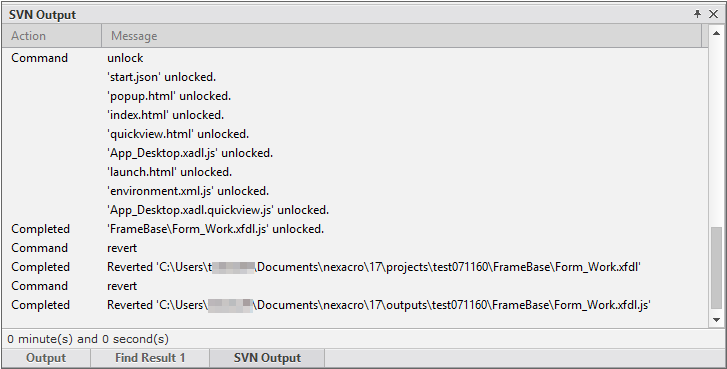
Task: Select the 'App_Desktop.xadl.js' unlocked line
Action: tap(355, 153)
